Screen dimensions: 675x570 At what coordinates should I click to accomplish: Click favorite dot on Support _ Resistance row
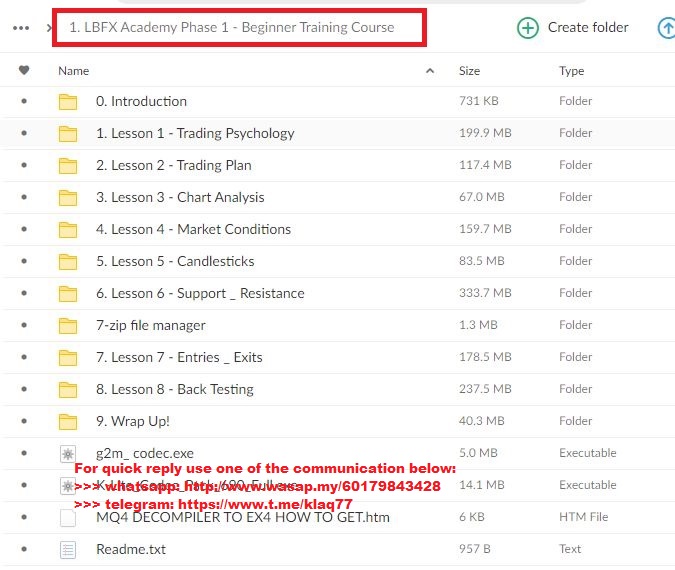(x=24, y=293)
